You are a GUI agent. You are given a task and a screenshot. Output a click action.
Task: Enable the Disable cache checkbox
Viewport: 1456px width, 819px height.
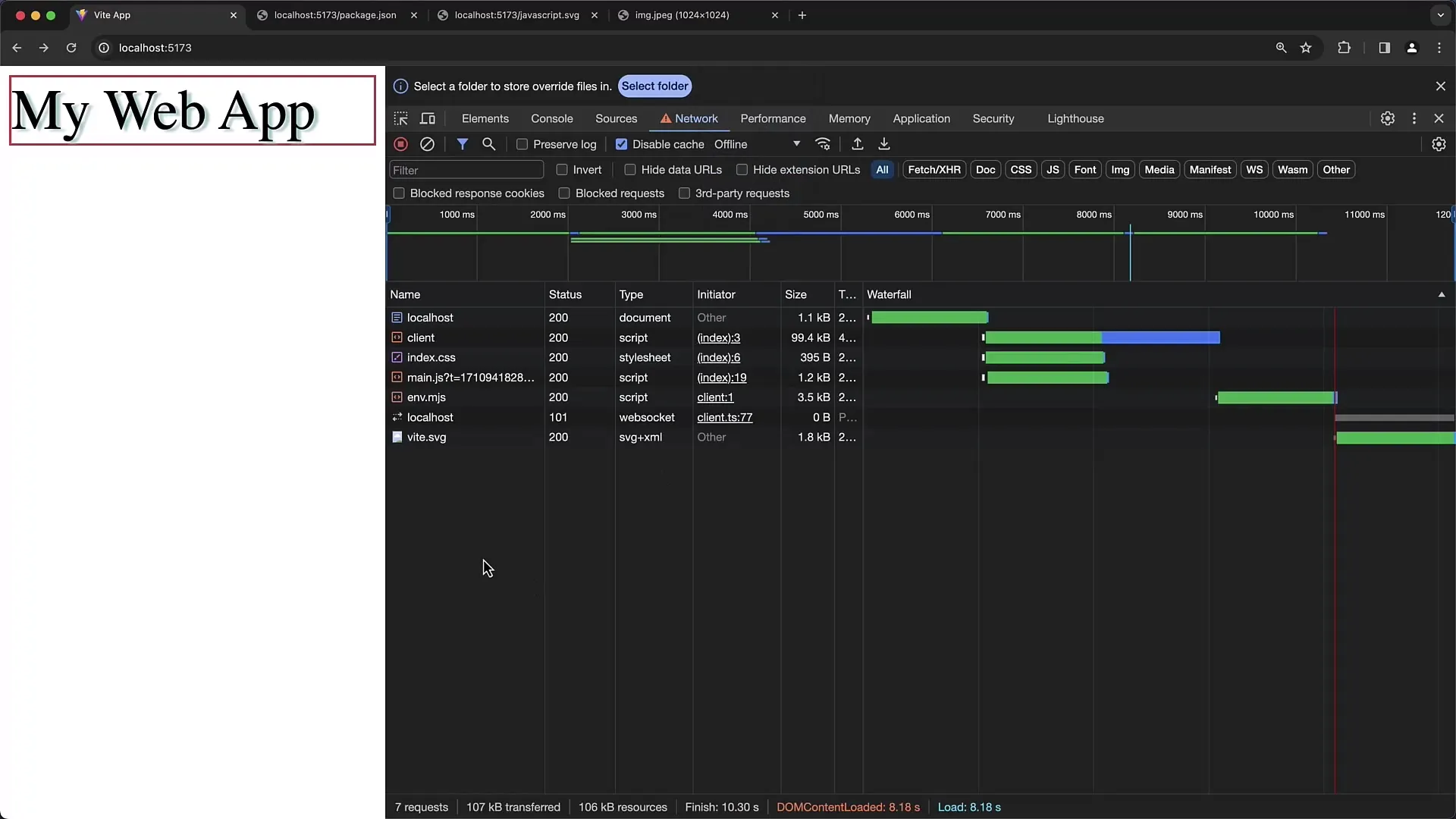click(622, 144)
